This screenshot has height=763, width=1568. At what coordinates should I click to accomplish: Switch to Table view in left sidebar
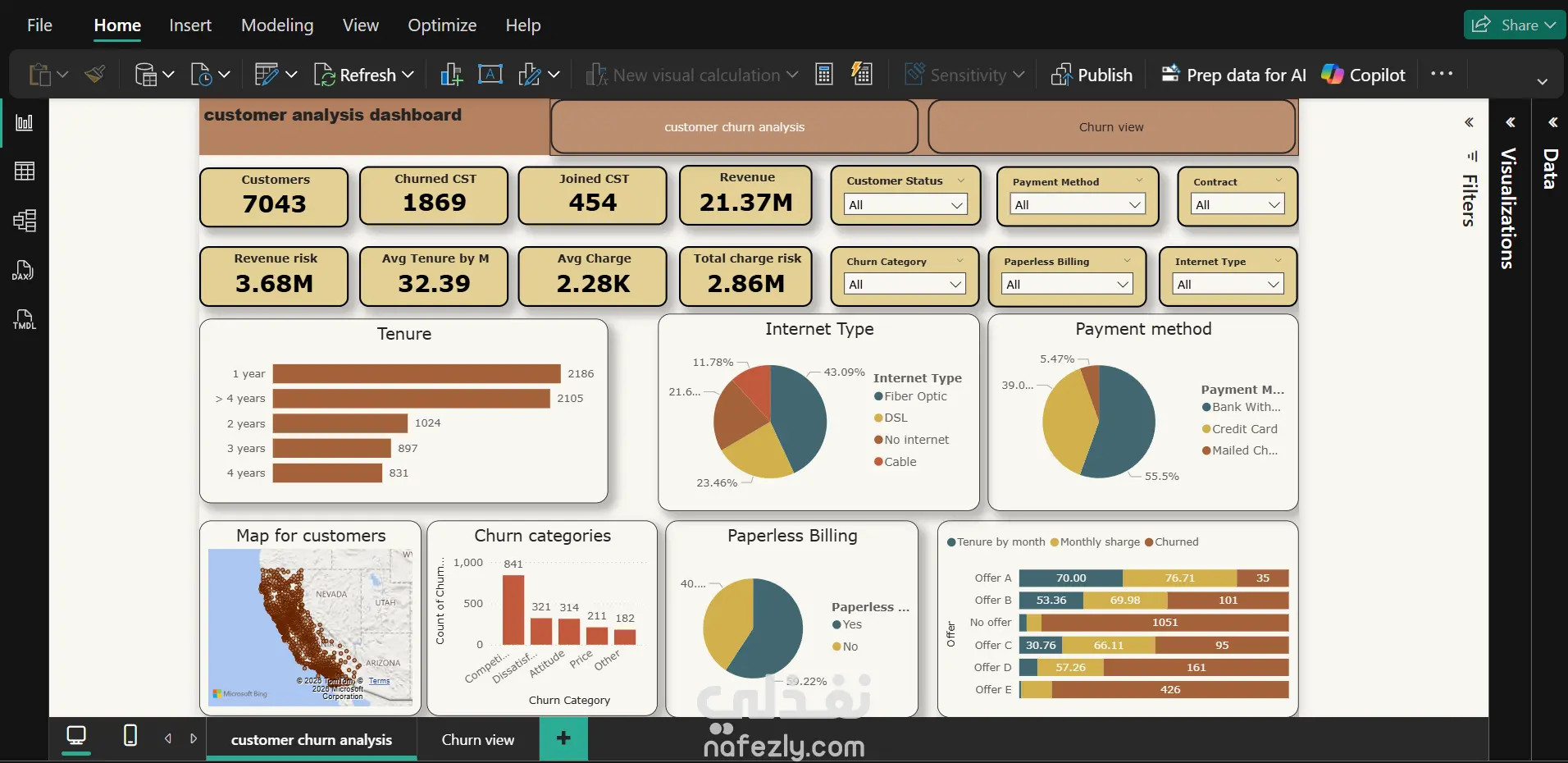pyautogui.click(x=25, y=171)
